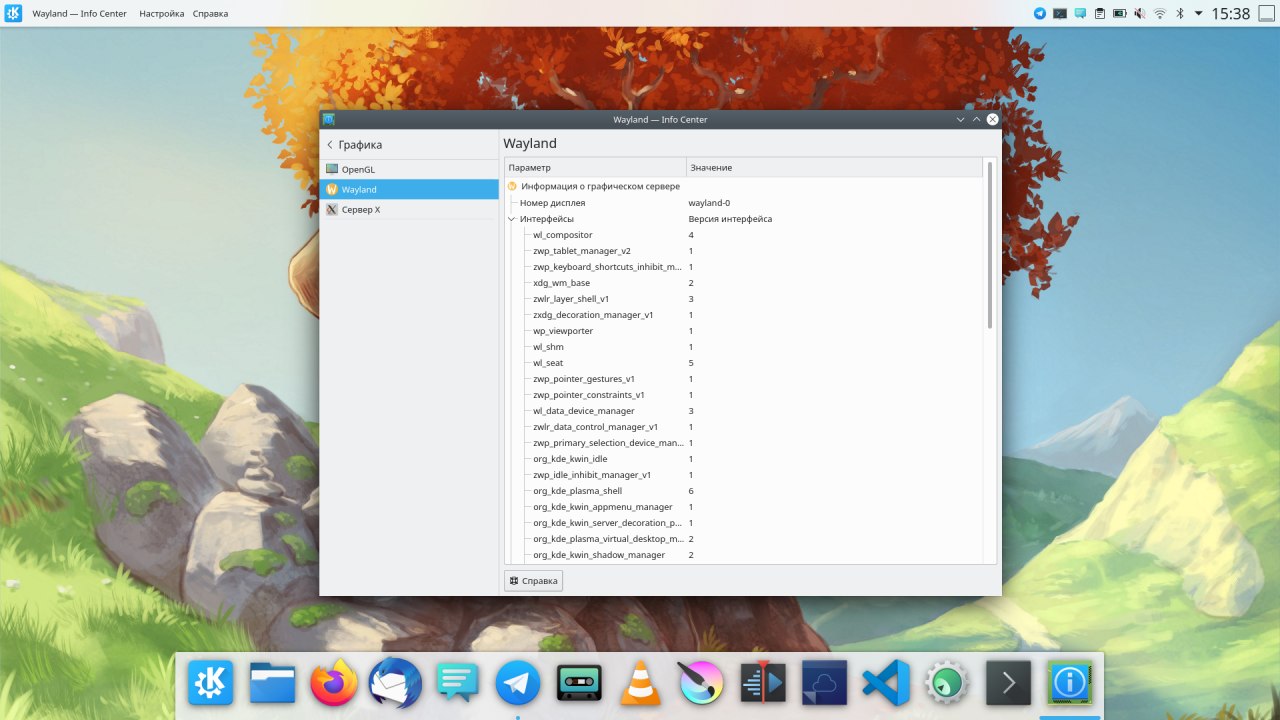The width and height of the screenshot is (1280, 720).
Task: Select the org_kde_plasma_shell row
Action: 744,491
